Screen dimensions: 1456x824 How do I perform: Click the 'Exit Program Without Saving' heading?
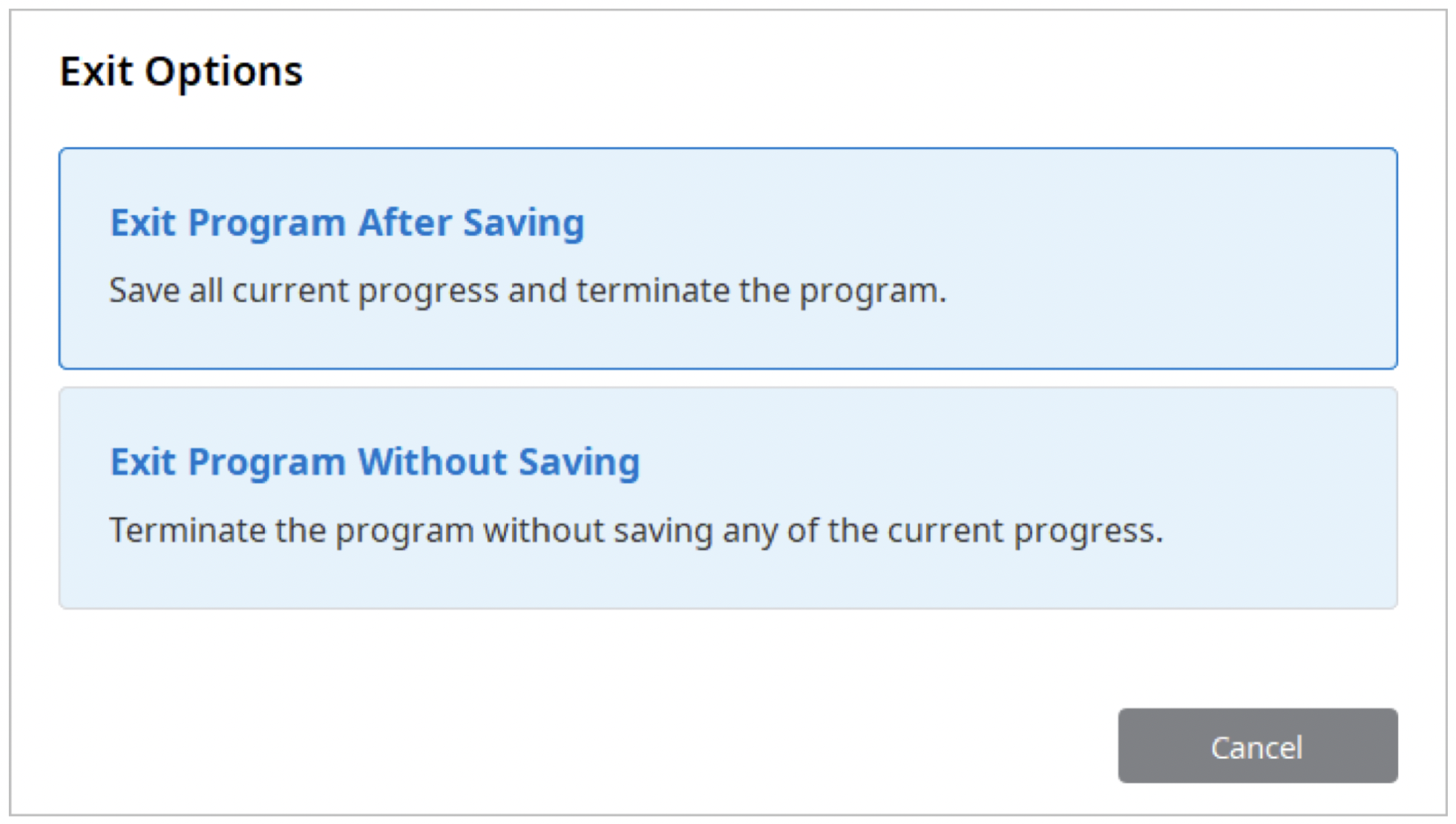[375, 462]
